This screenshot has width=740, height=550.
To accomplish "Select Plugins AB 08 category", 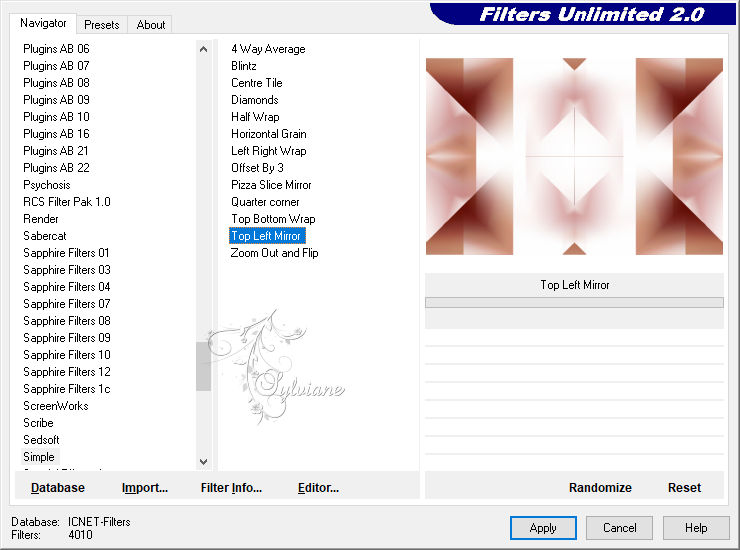I will pos(56,83).
